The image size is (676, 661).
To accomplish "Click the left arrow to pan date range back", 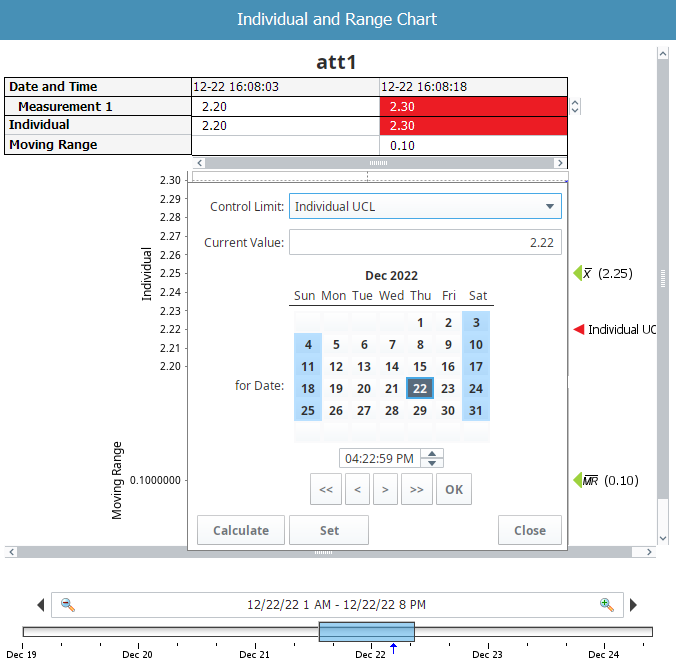I will point(40,605).
